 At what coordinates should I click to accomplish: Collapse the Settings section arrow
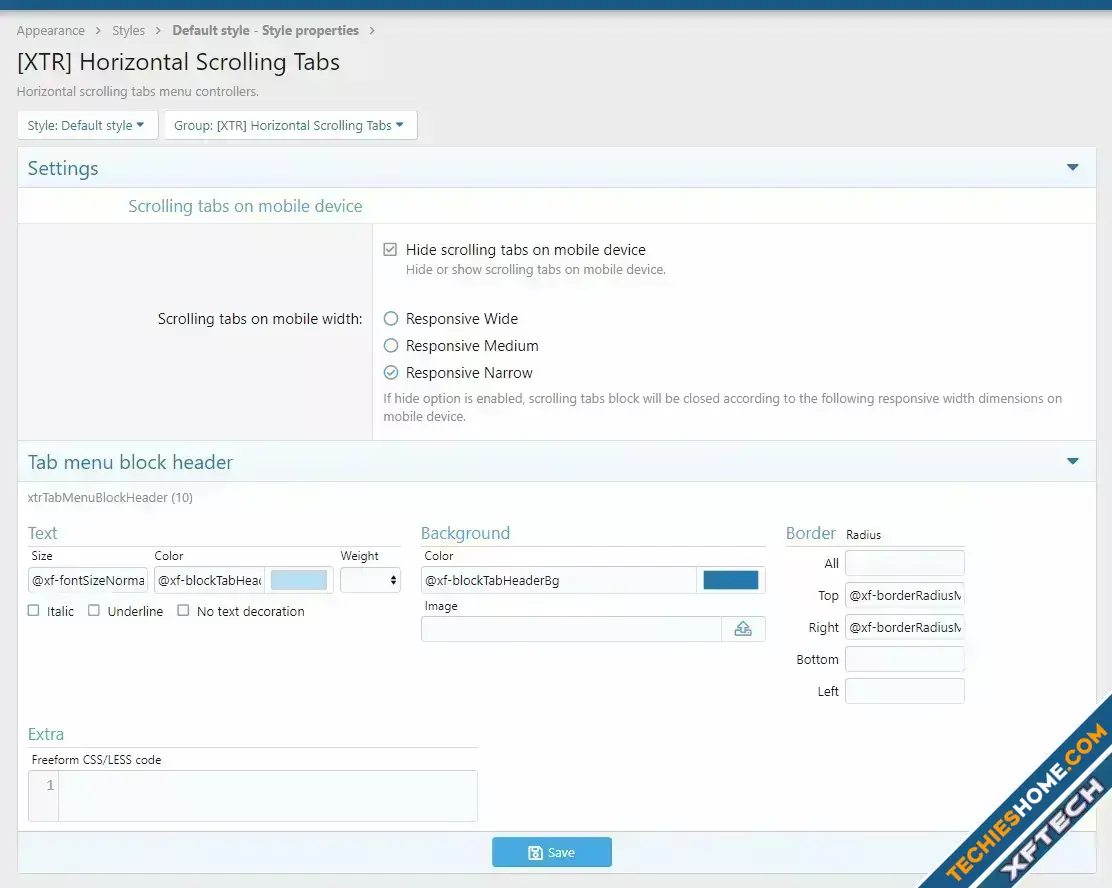(1072, 168)
